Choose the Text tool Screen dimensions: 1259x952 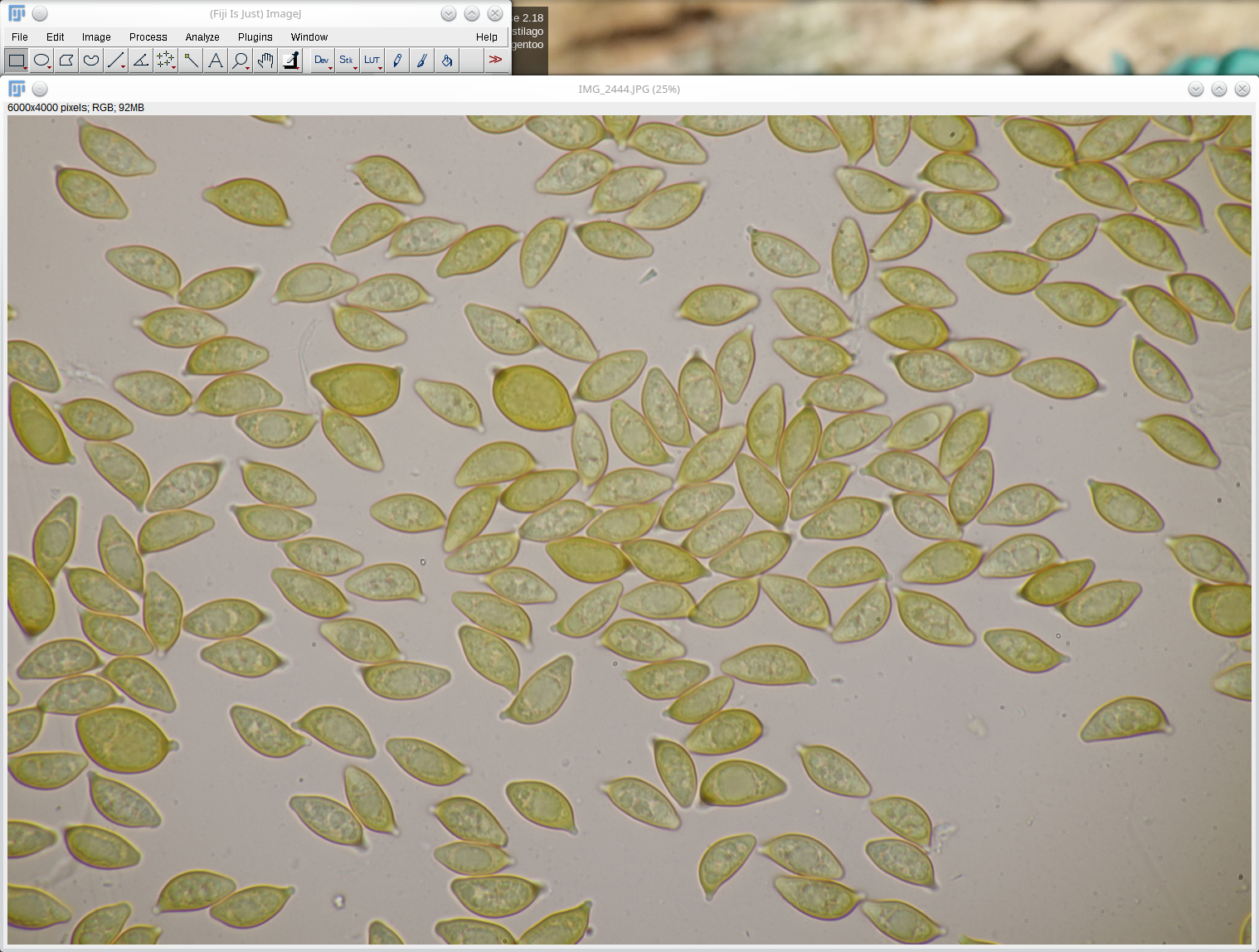[x=216, y=60]
